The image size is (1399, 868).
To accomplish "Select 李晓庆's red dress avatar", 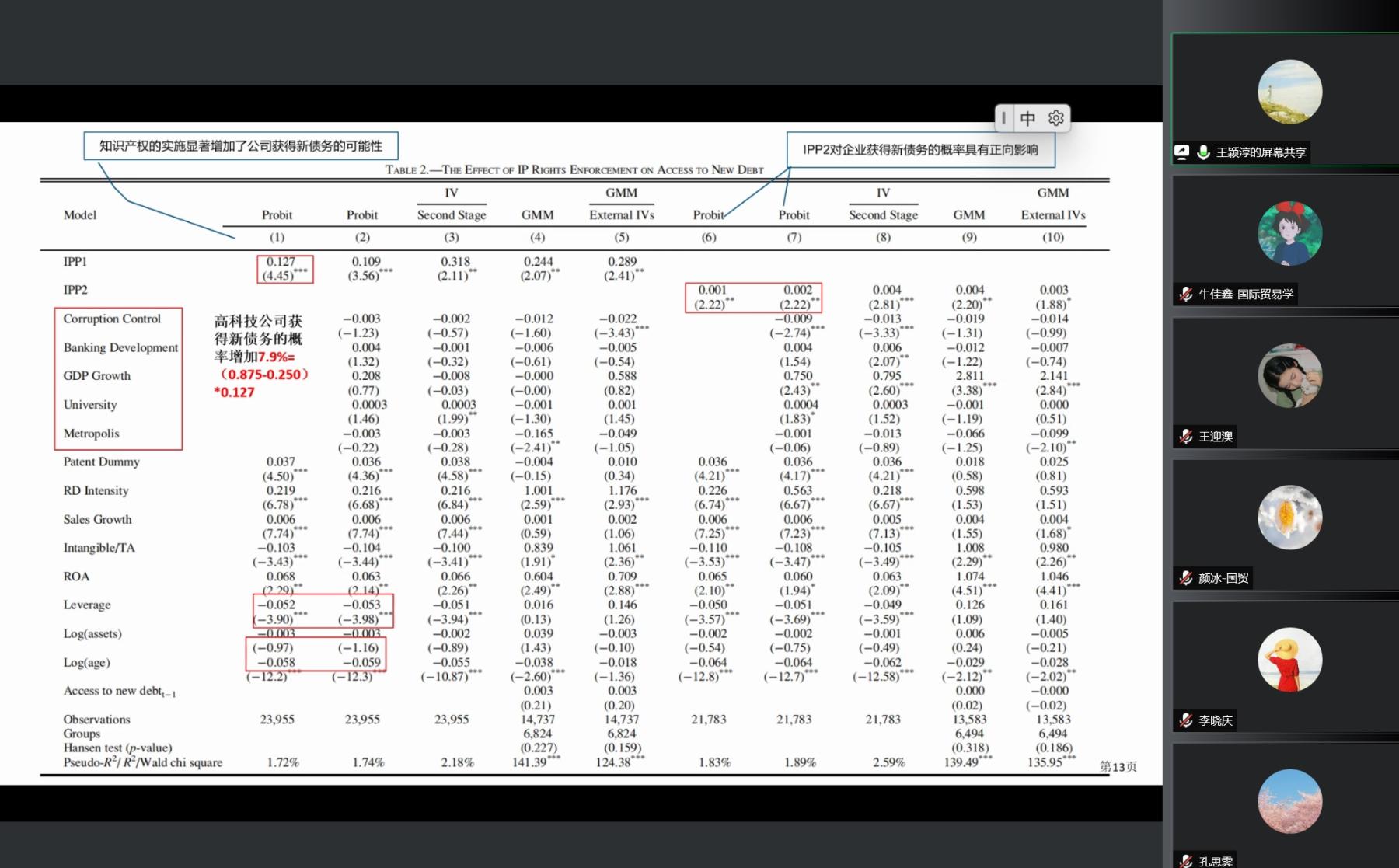I will (x=1289, y=660).
